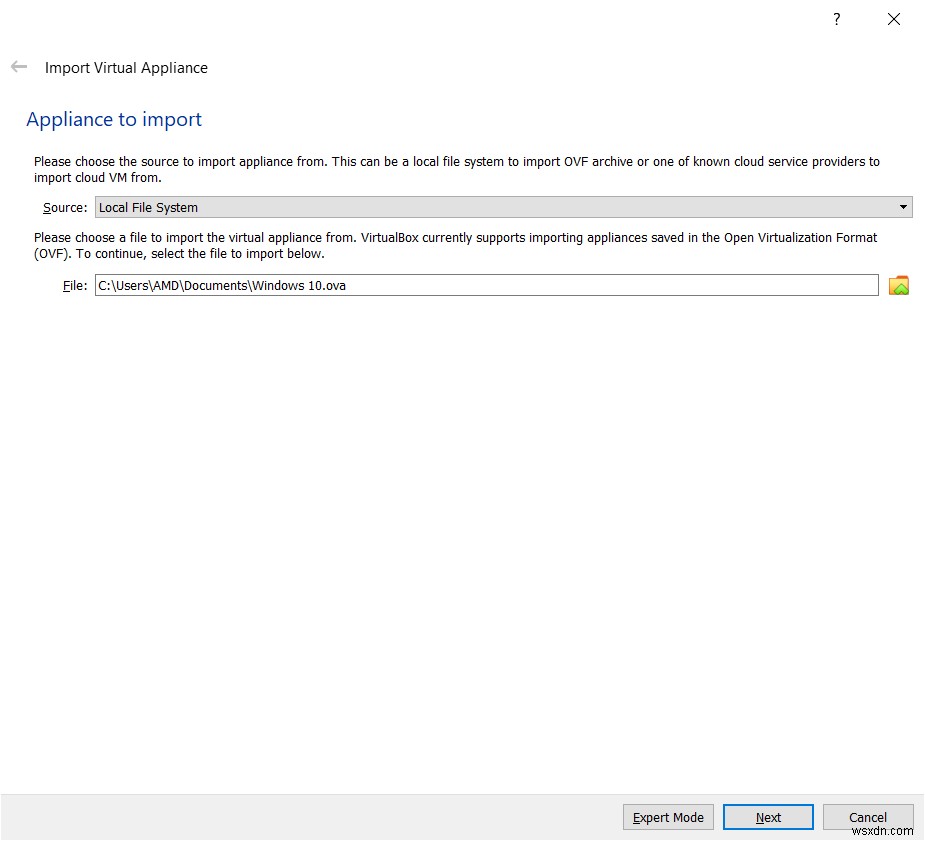The image size is (925, 841).
Task: Close the Import Virtual Appliance dialog
Action: tap(893, 19)
